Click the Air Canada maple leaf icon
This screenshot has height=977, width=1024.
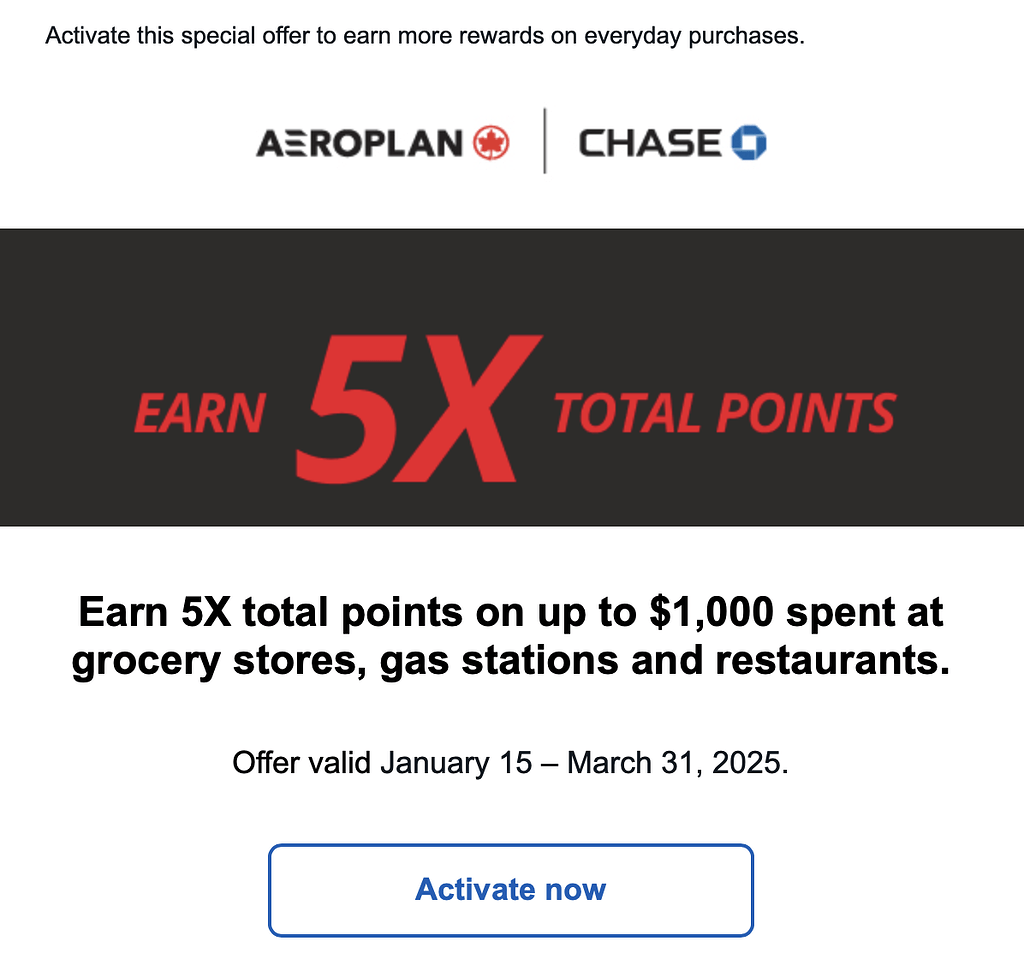pos(491,143)
